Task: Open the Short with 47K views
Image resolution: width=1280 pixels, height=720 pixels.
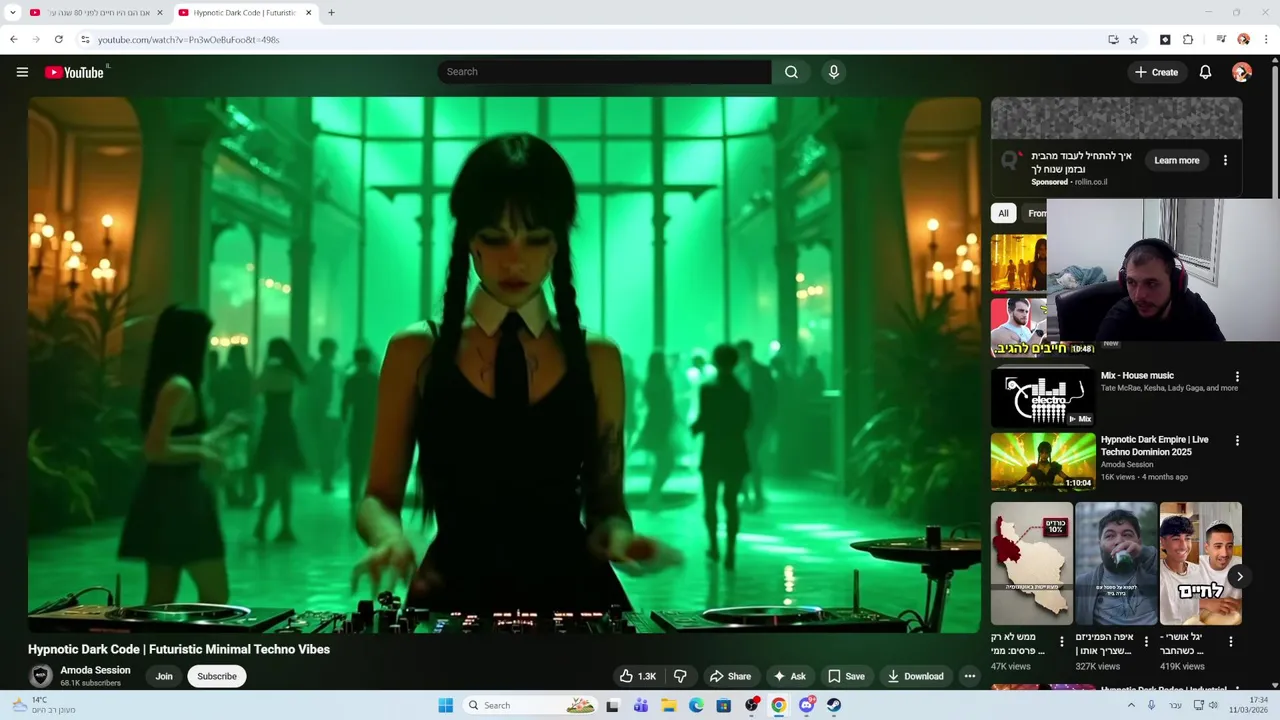Action: (1031, 563)
